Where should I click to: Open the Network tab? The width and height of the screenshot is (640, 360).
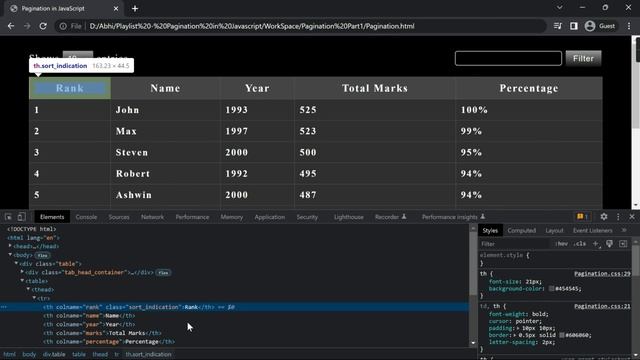(152, 217)
